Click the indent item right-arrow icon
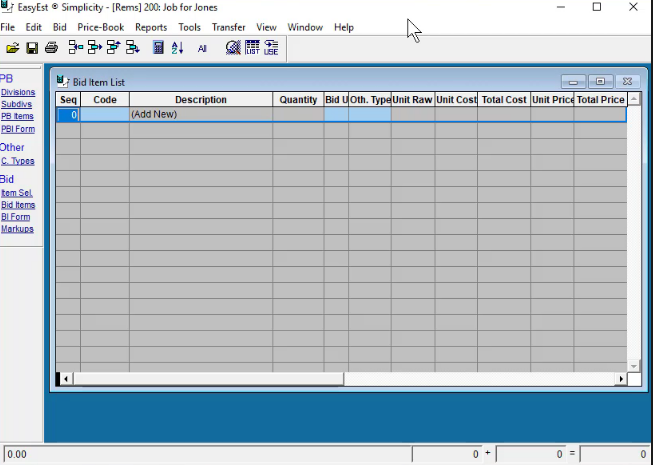The width and height of the screenshot is (653, 465). 95,47
